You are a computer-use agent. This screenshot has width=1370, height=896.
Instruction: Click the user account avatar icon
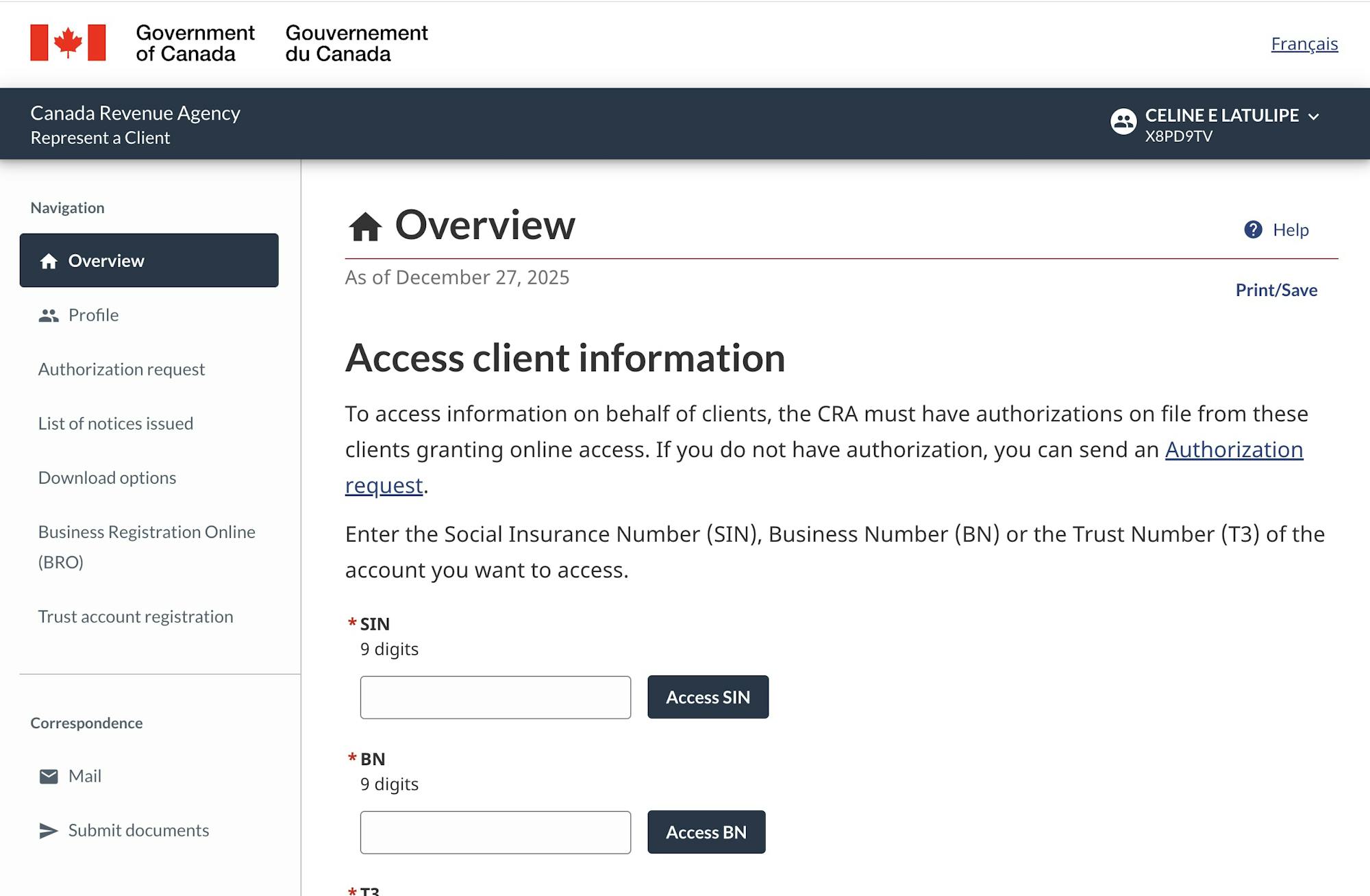(x=1123, y=122)
